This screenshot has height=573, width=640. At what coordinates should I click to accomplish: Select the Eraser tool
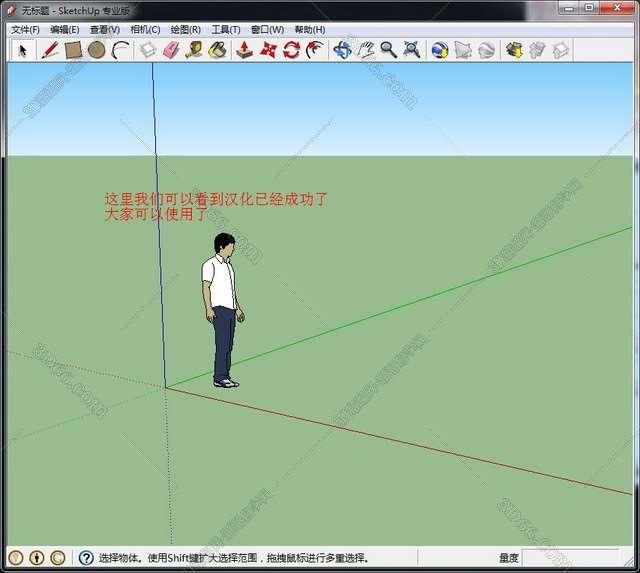170,50
